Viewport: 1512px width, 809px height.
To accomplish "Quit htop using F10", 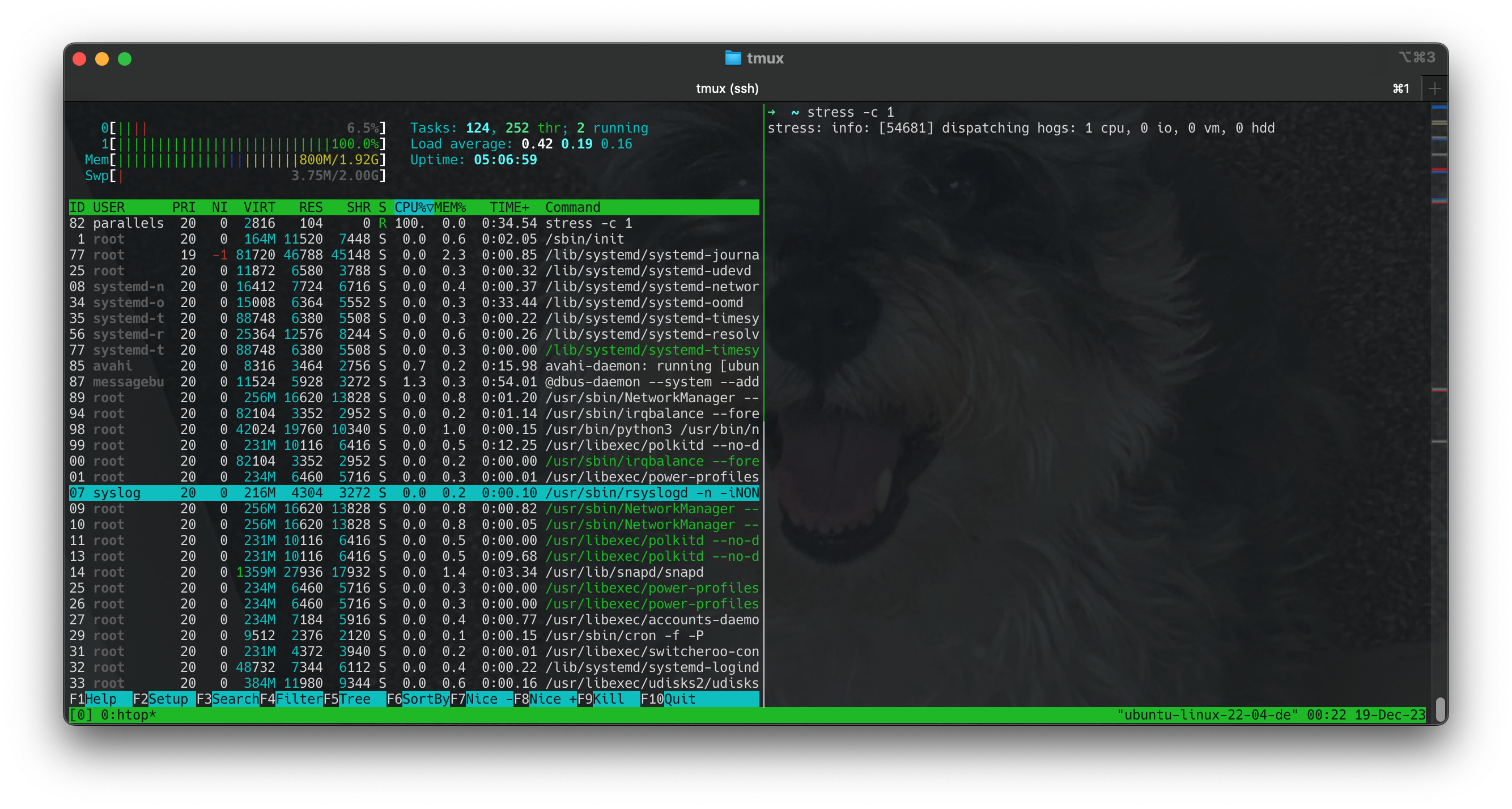I will coord(669,699).
